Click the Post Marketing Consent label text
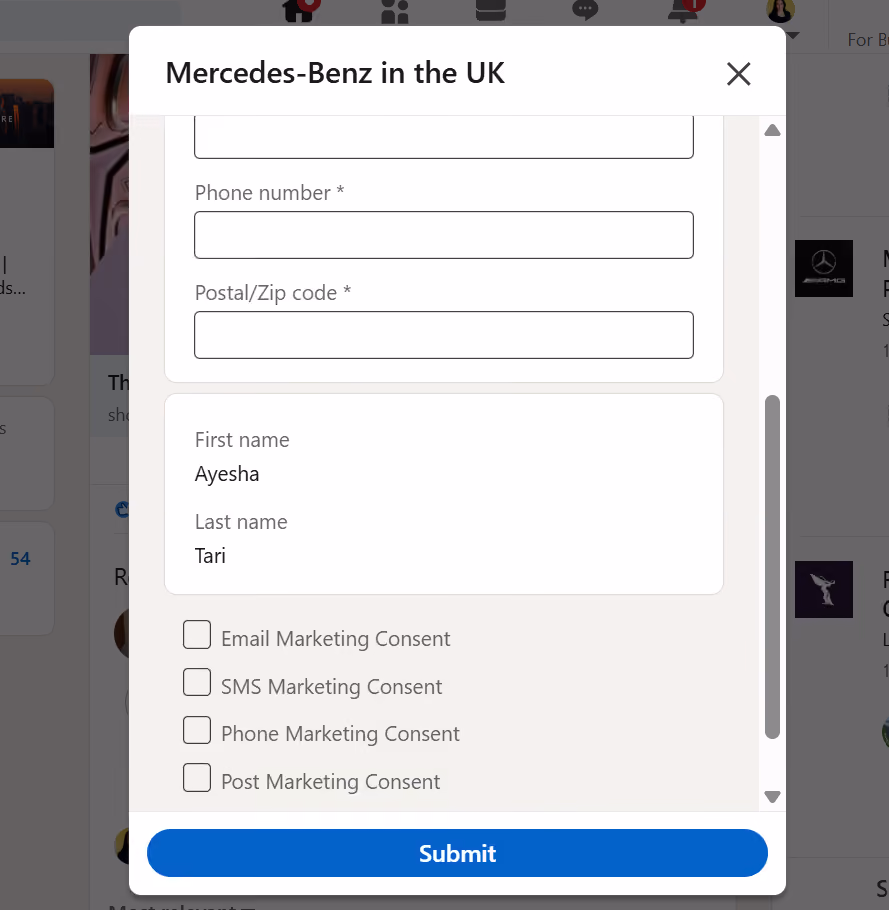The height and width of the screenshot is (910, 889). point(331,782)
